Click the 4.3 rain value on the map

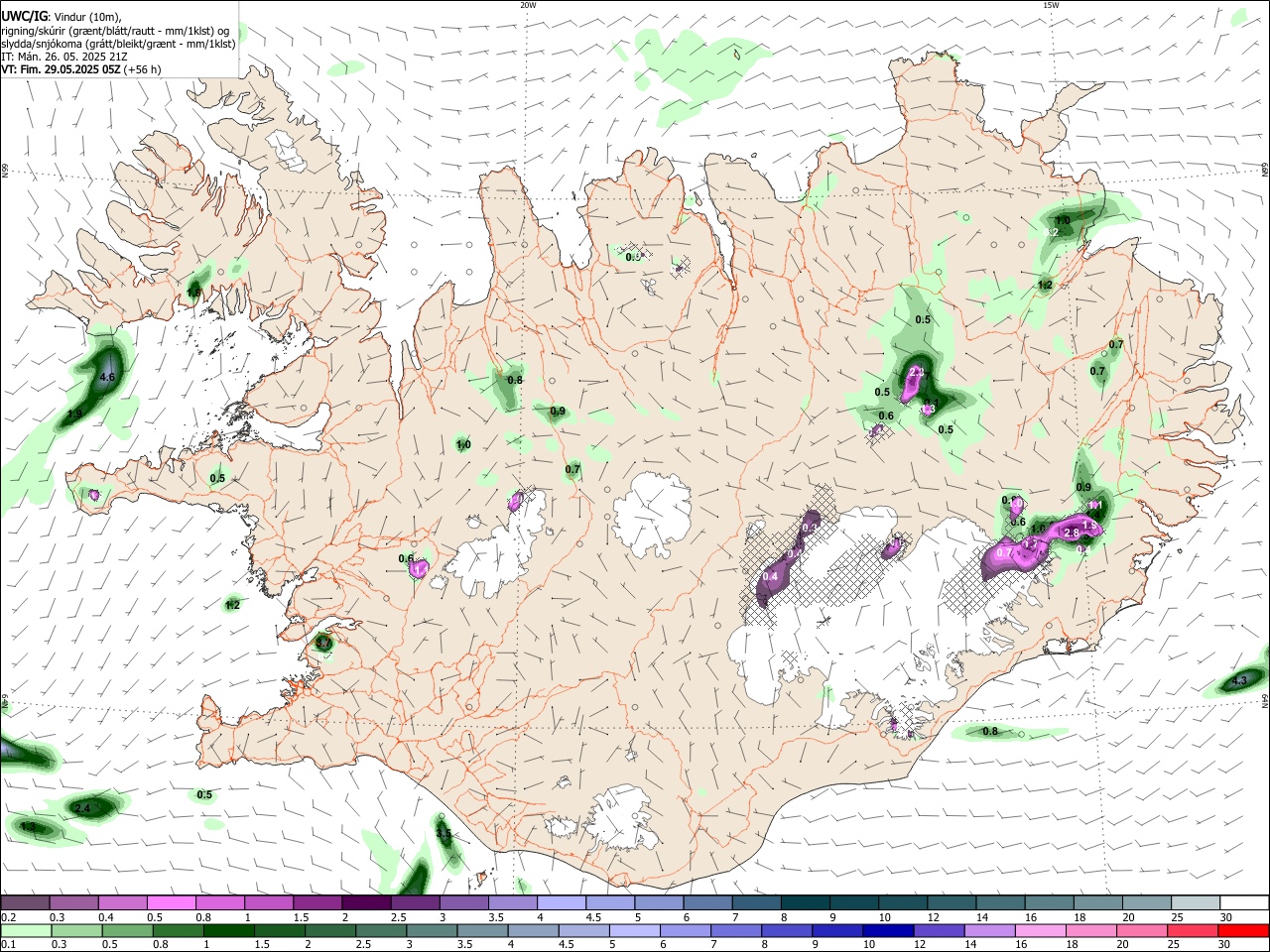pyautogui.click(x=1239, y=681)
